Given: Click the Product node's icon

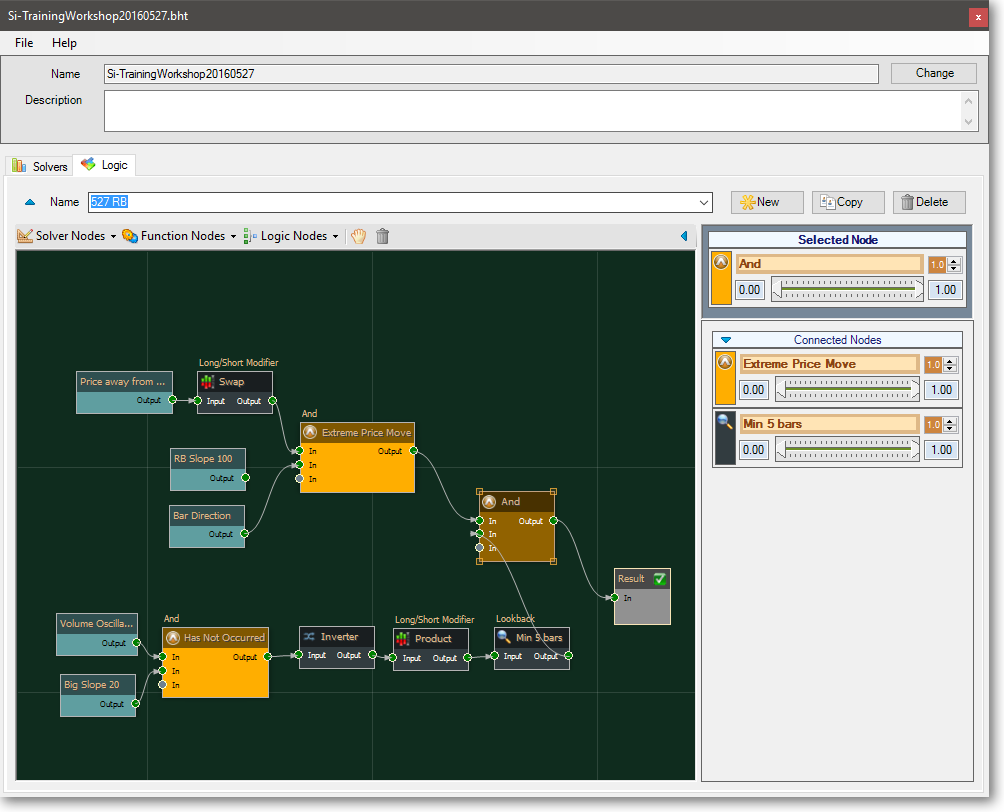Looking at the screenshot, I should point(403,639).
